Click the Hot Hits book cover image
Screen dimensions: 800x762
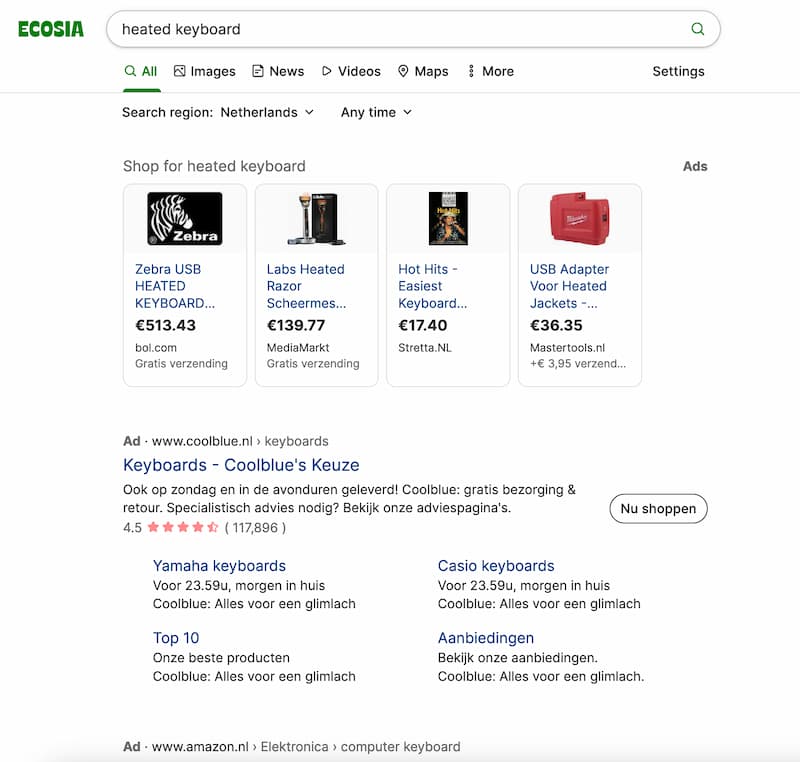click(x=448, y=219)
